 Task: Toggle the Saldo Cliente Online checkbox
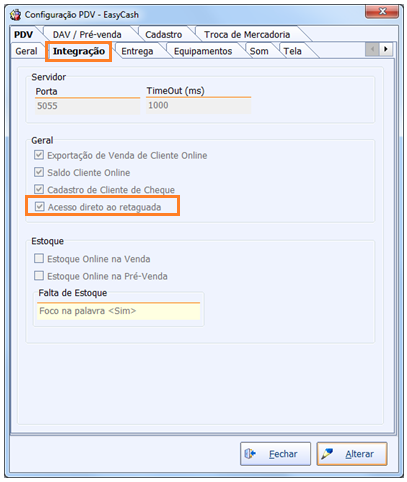point(39,172)
